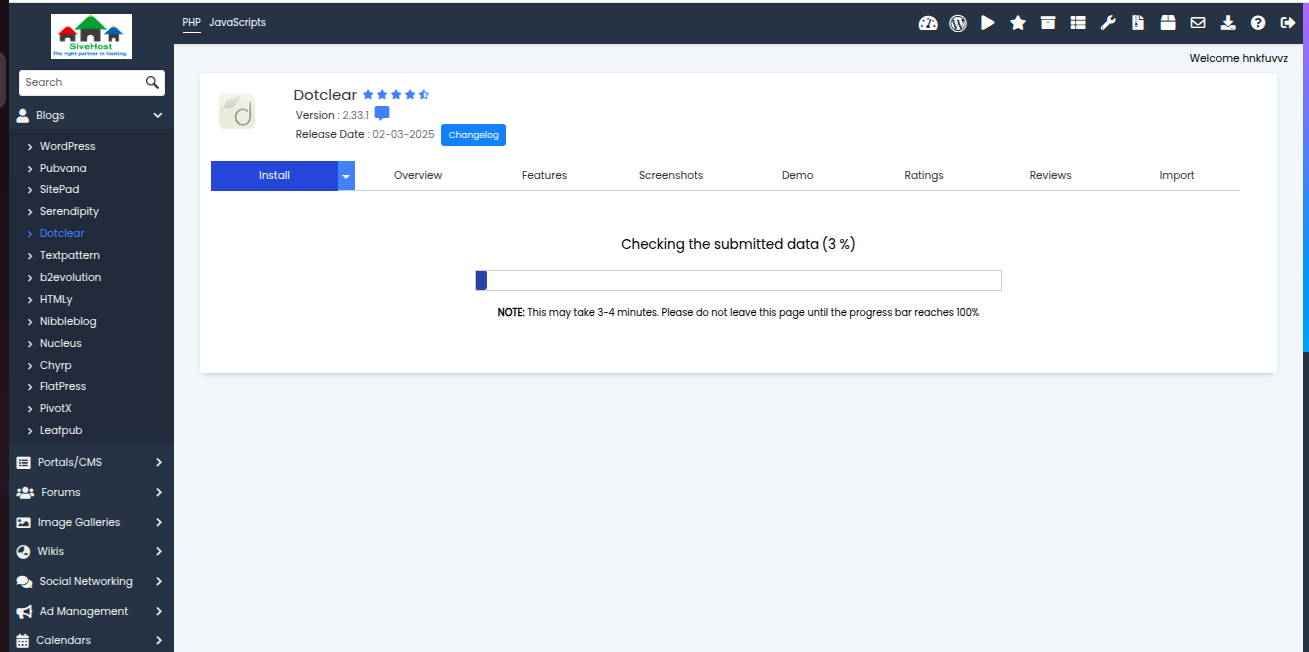
Task: Open Serendipity in Blogs list
Action: [x=69, y=212]
